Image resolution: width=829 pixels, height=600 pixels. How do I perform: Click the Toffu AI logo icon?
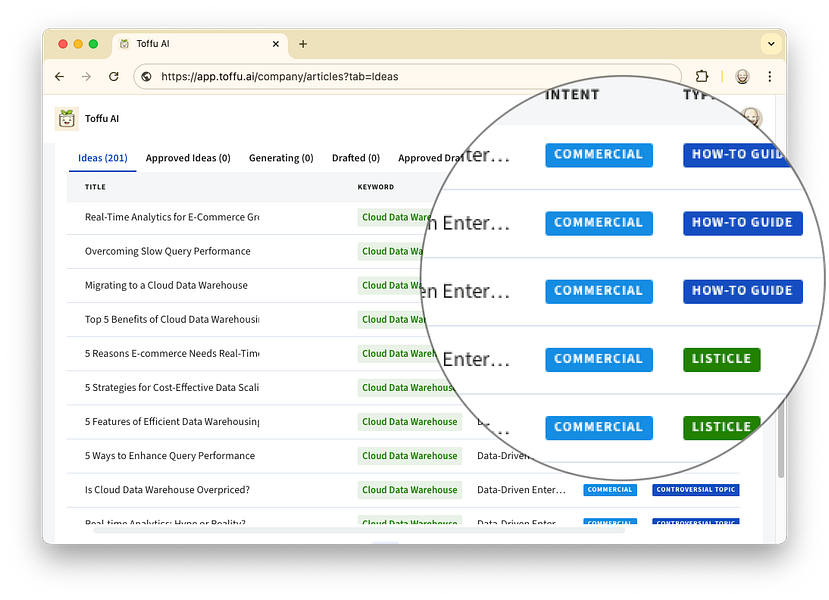67,118
